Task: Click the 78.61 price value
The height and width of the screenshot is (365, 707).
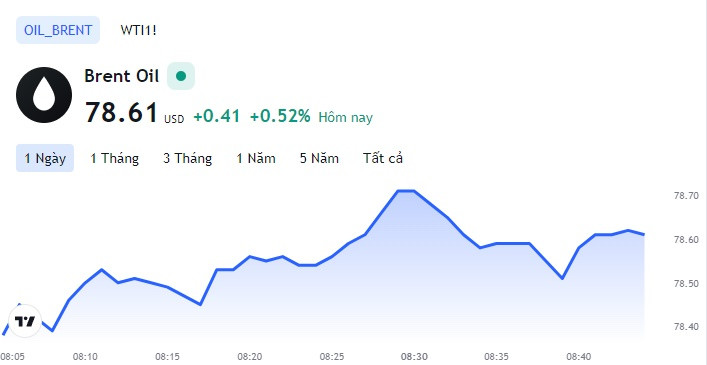Action: [122, 112]
